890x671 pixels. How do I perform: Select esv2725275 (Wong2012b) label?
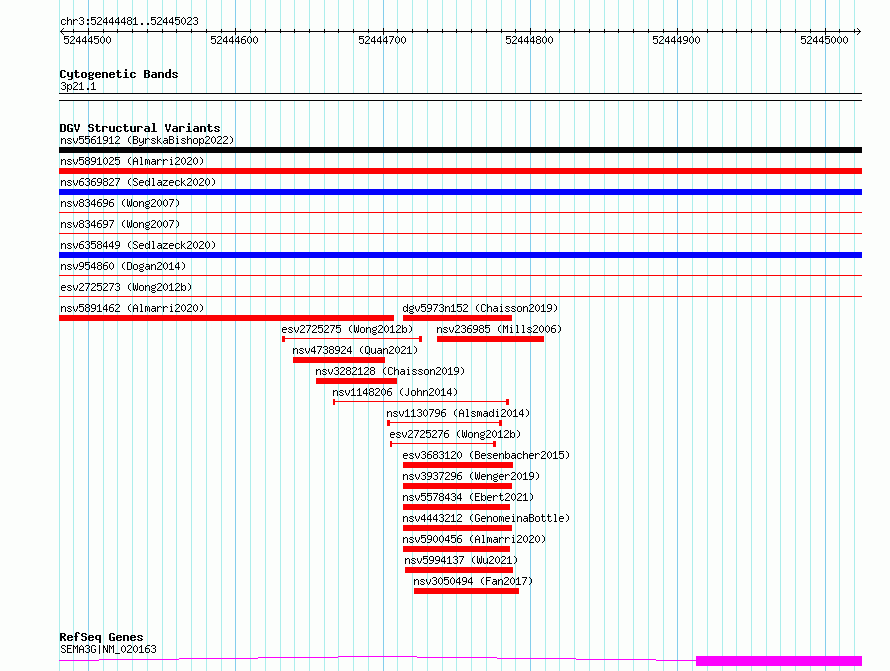[x=347, y=329]
